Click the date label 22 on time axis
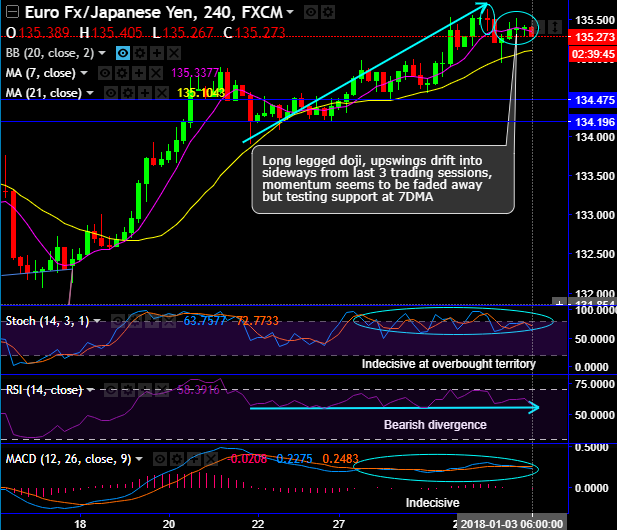Image resolution: width=617 pixels, height=530 pixels. [258, 524]
